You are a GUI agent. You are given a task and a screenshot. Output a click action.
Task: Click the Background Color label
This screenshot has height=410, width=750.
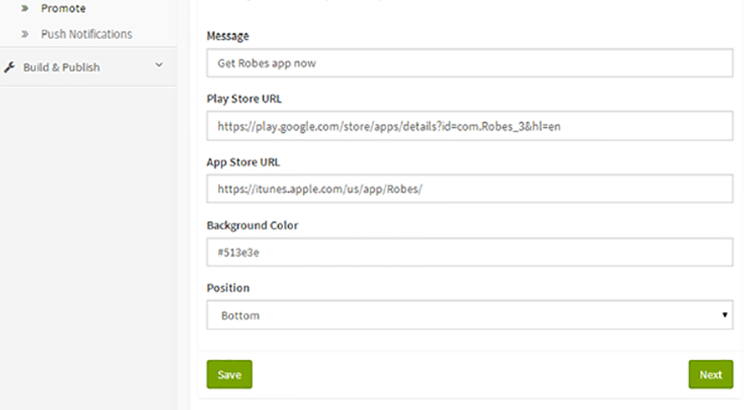point(252,225)
